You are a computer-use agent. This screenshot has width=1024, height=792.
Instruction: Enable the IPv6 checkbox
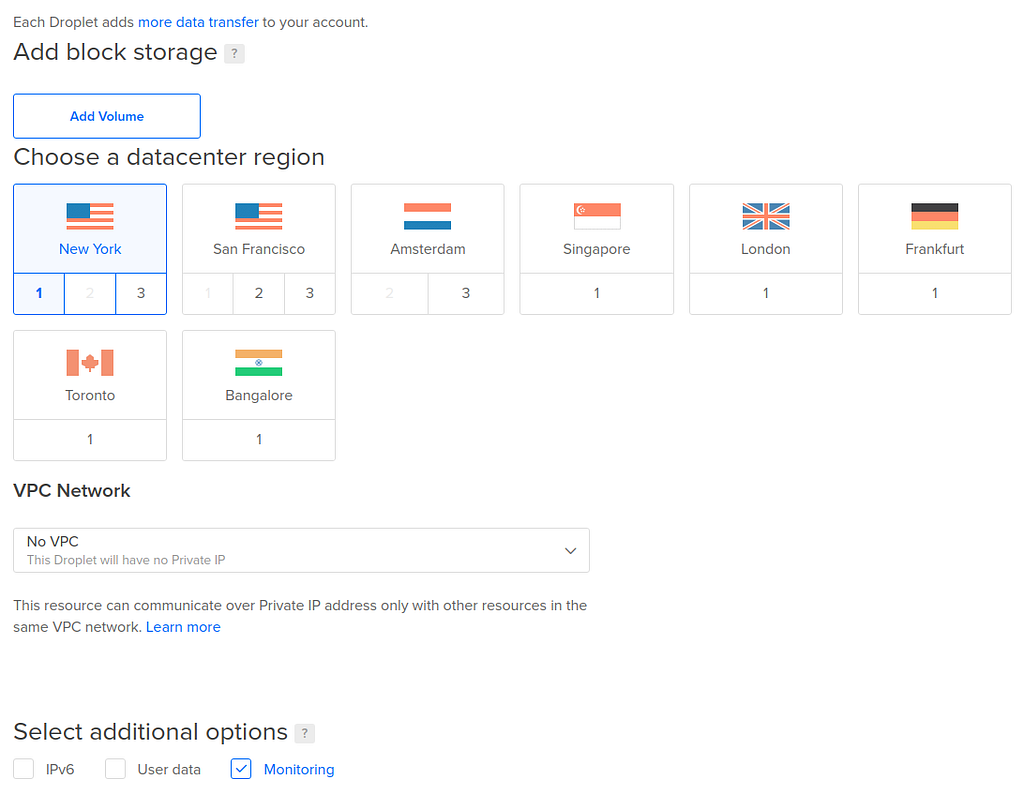24,769
